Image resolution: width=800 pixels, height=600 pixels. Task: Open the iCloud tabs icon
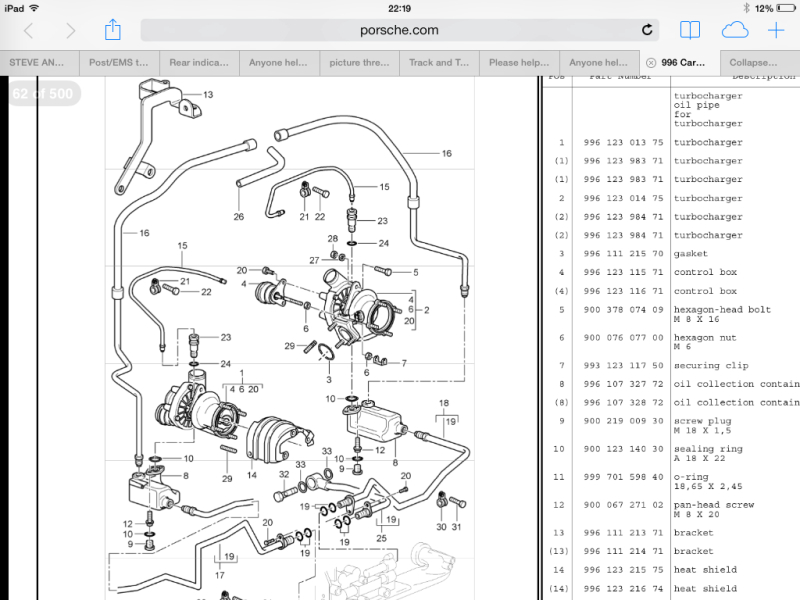click(735, 30)
